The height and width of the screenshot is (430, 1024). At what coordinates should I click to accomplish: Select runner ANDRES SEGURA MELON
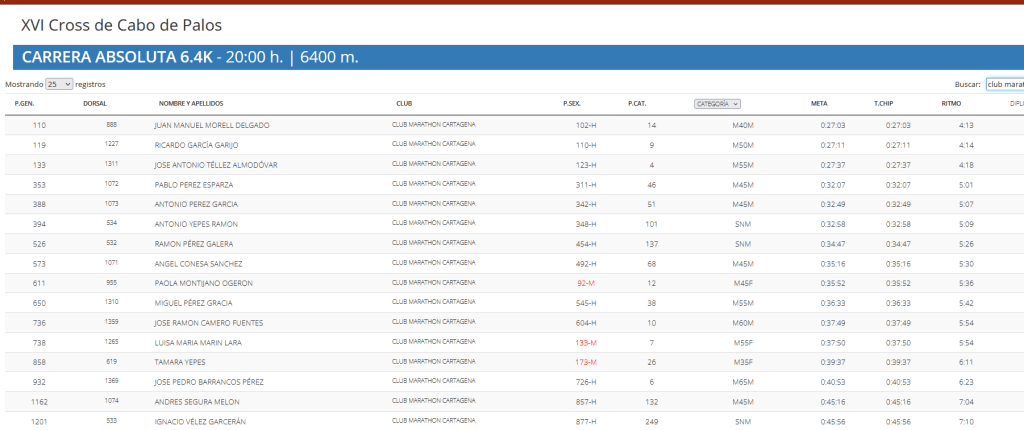(x=197, y=402)
